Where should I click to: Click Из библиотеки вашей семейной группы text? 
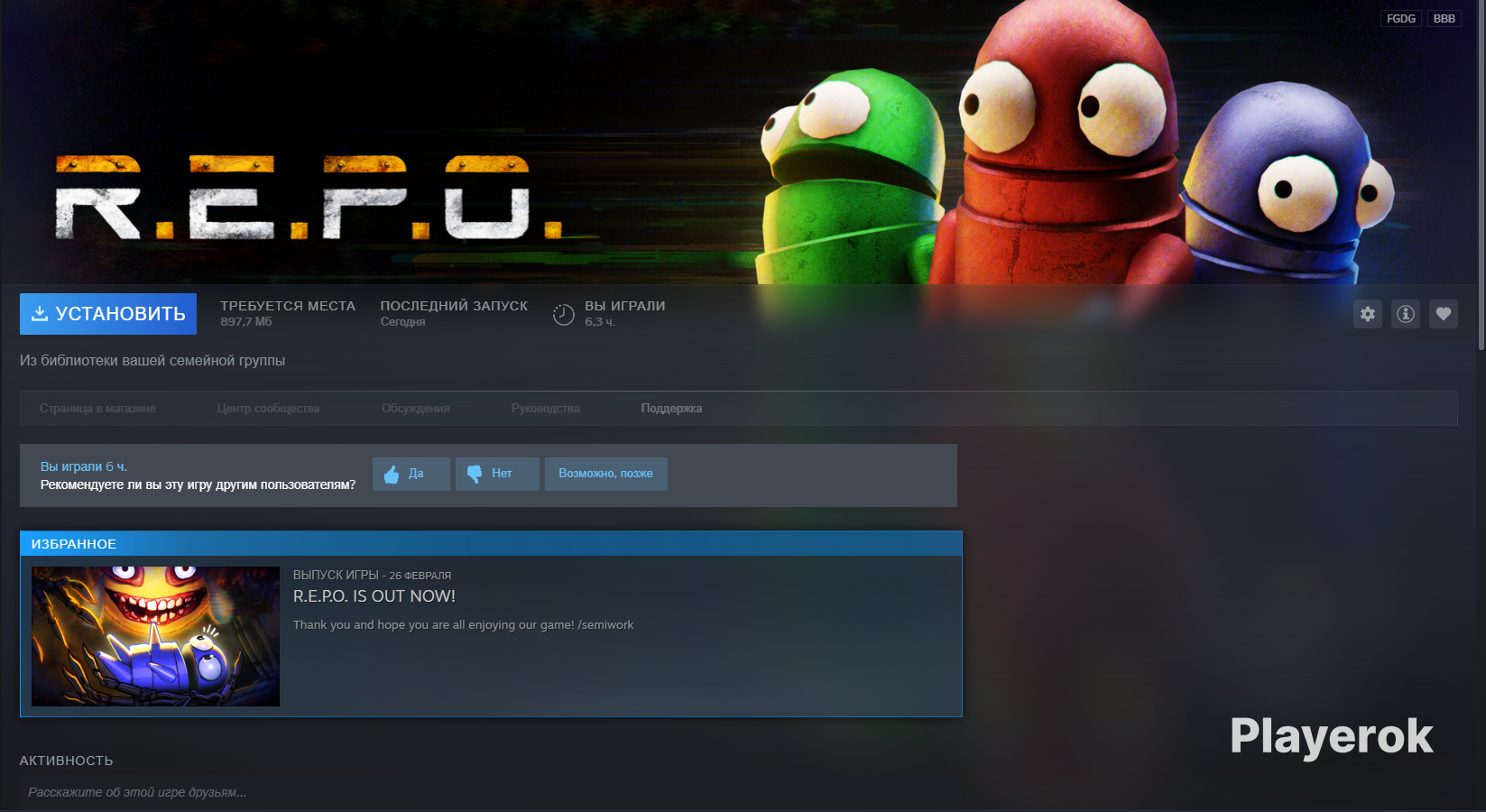[152, 361]
